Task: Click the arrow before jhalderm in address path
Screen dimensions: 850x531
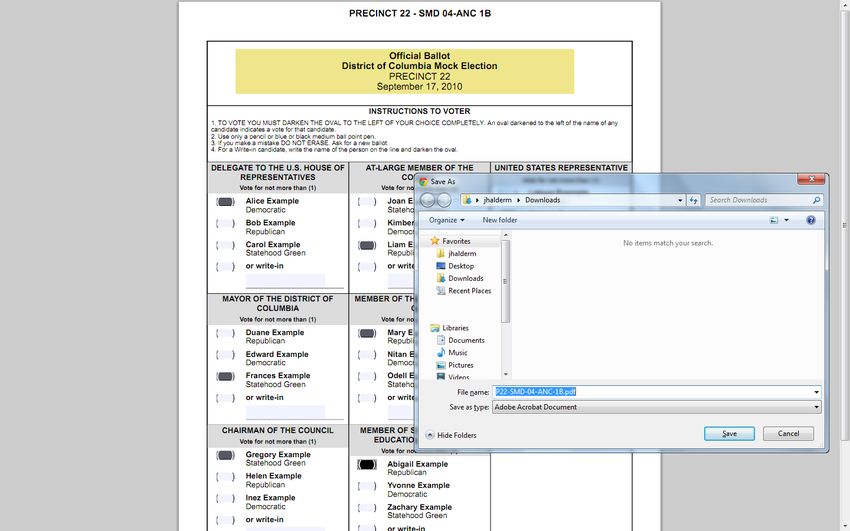Action: pyautogui.click(x=477, y=200)
